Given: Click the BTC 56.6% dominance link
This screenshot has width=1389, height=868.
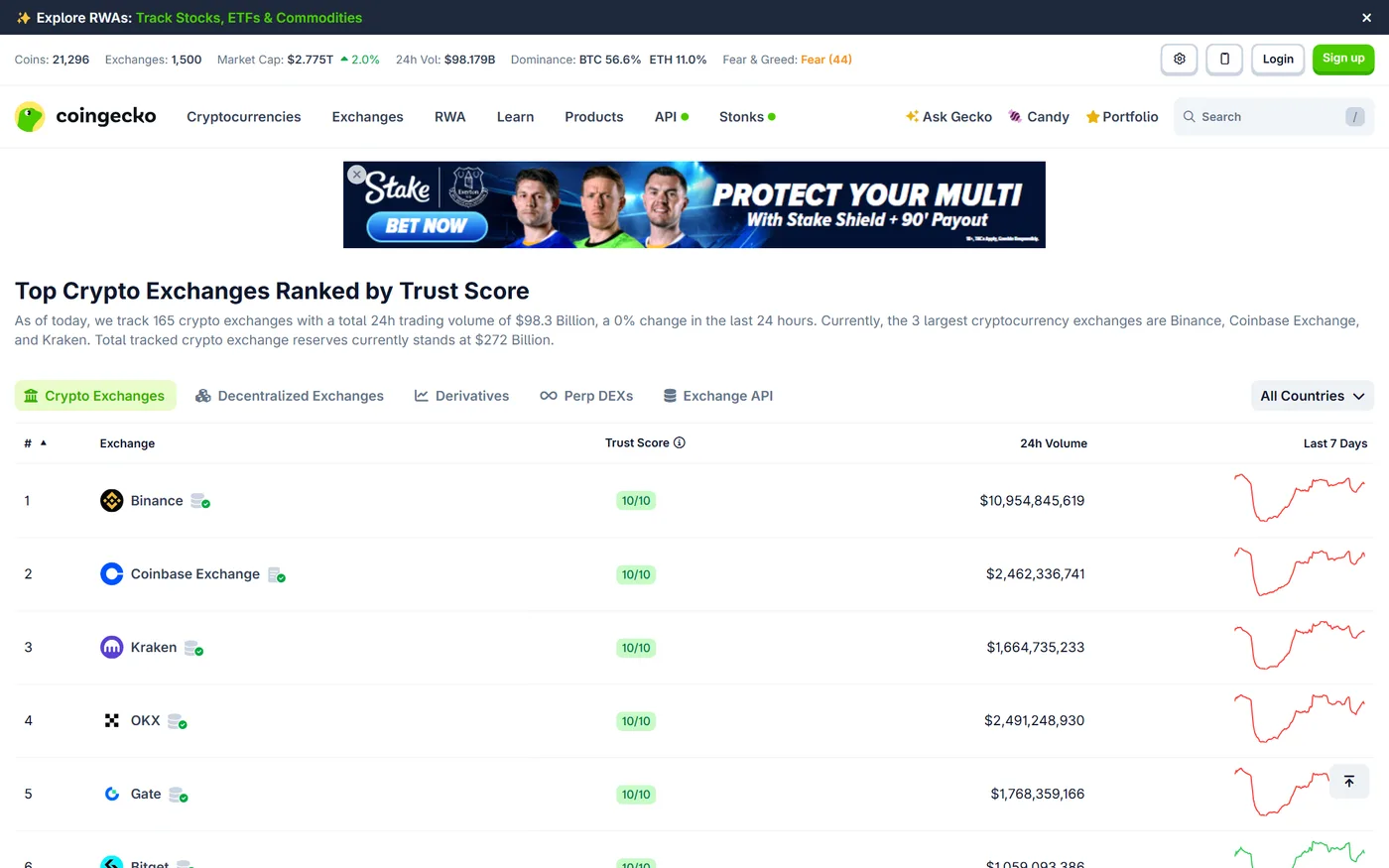Looking at the screenshot, I should tap(610, 60).
